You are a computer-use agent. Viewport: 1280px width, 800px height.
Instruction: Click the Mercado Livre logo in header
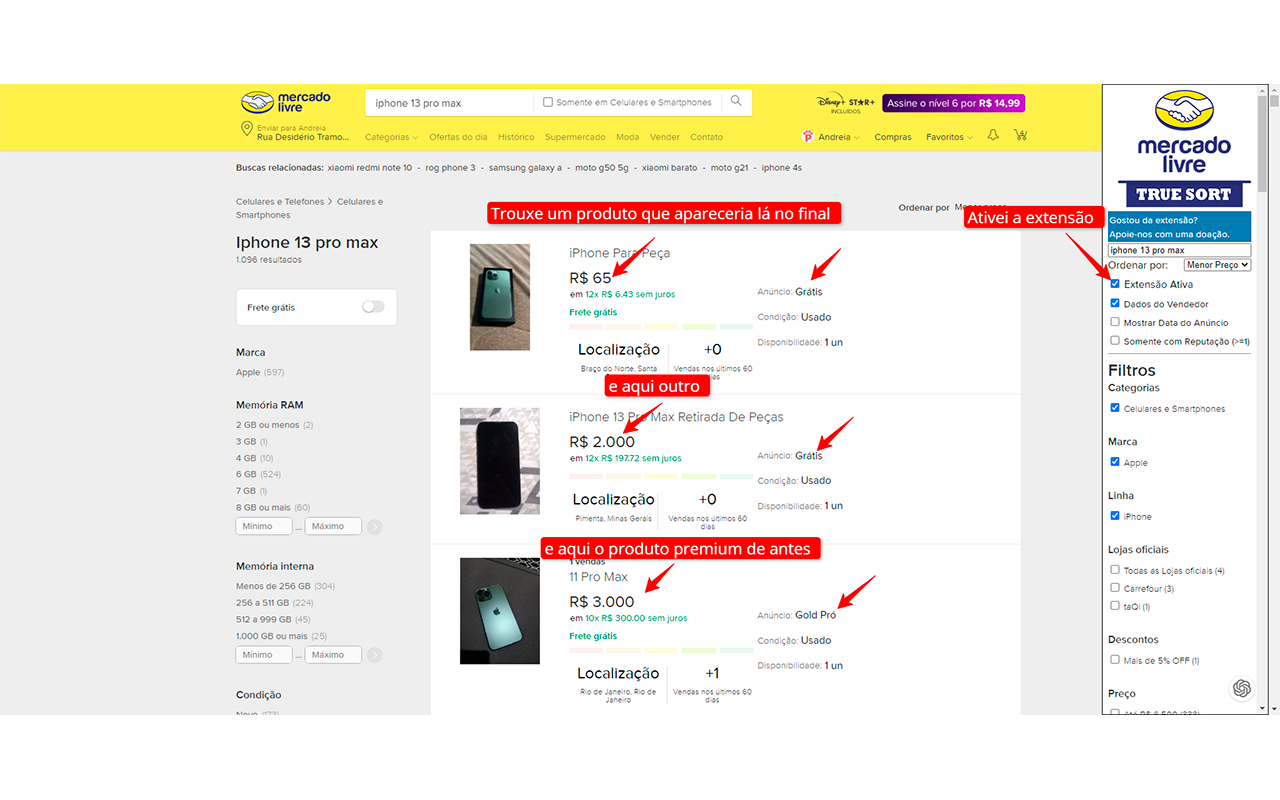(286, 102)
